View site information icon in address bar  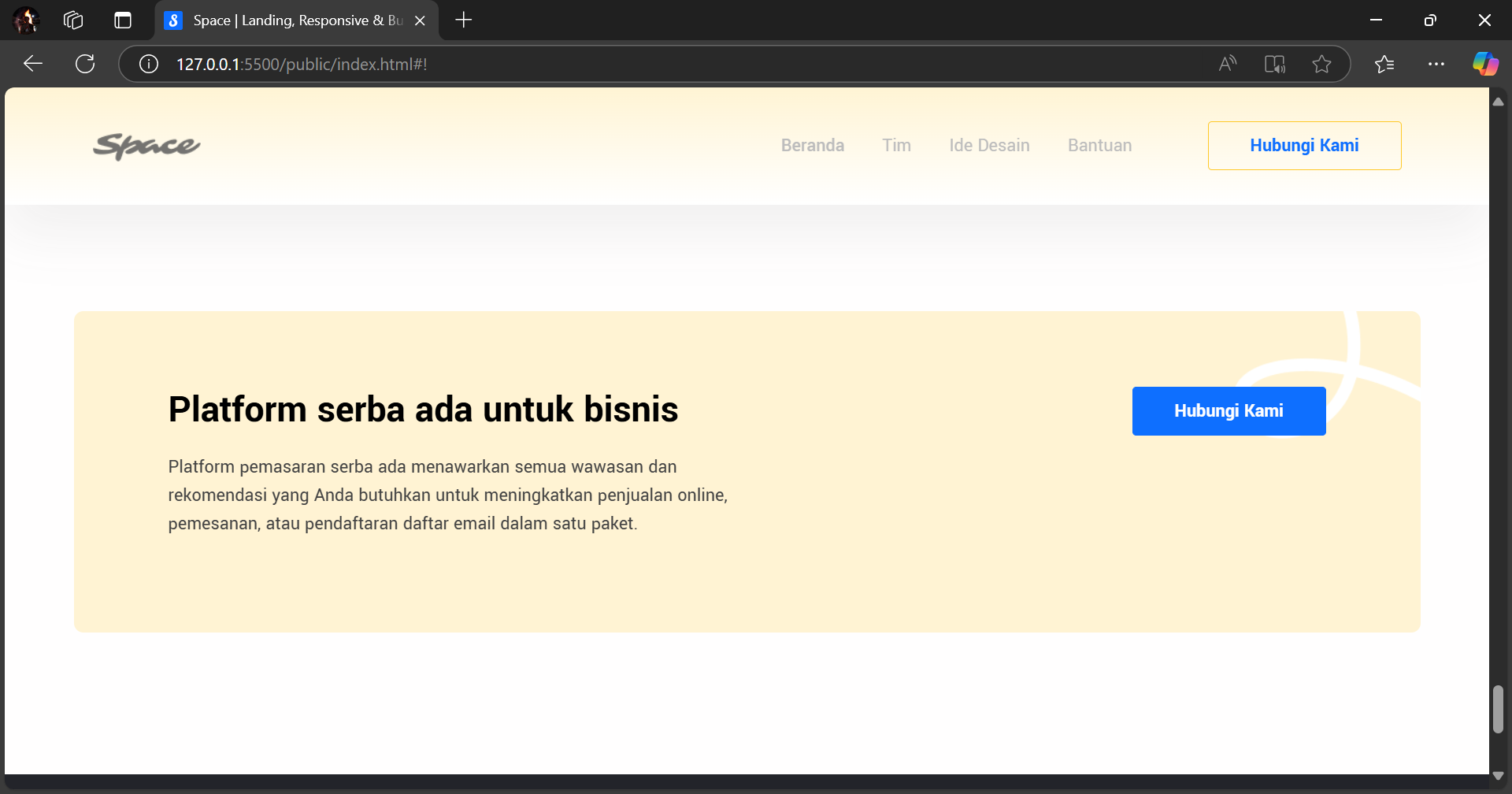pyautogui.click(x=149, y=64)
